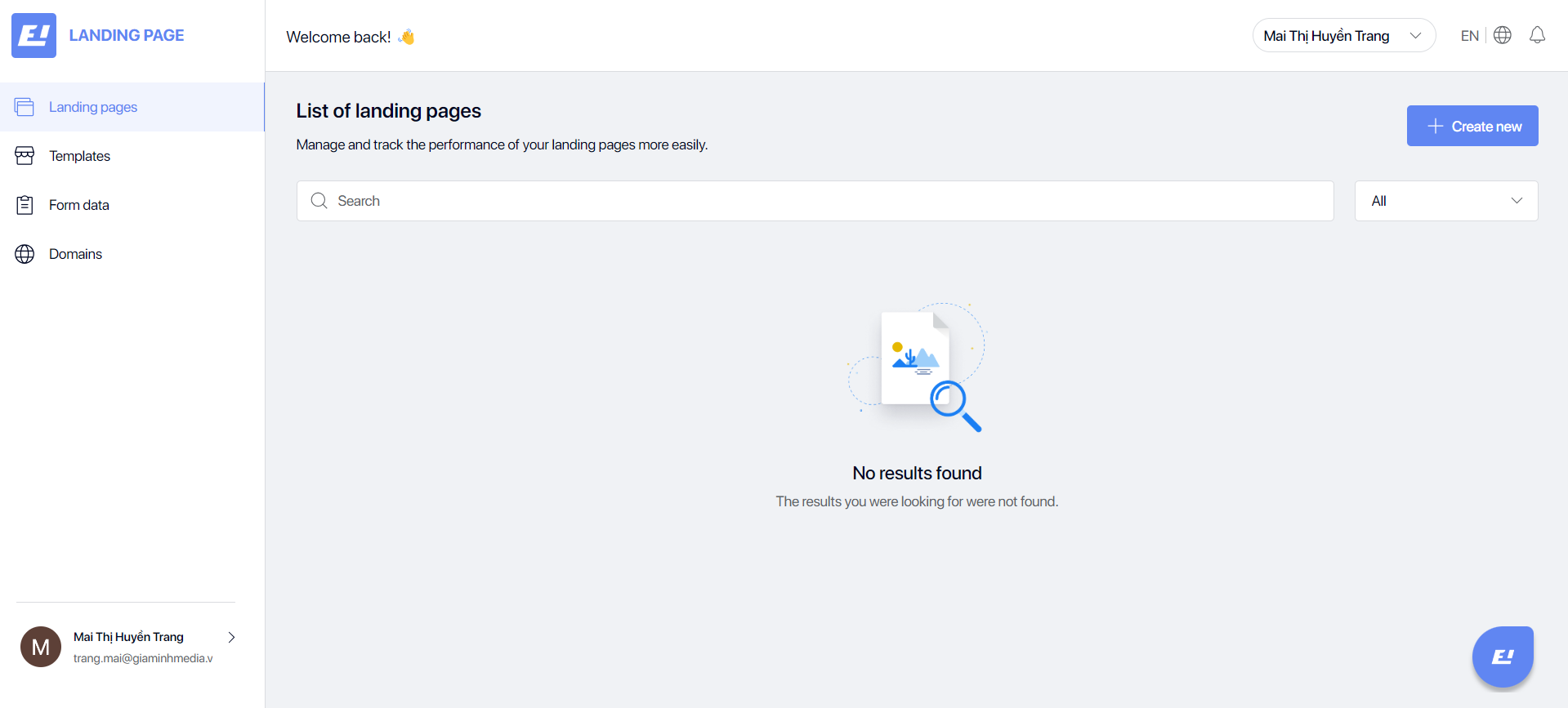Open notifications bell icon

[1537, 35]
